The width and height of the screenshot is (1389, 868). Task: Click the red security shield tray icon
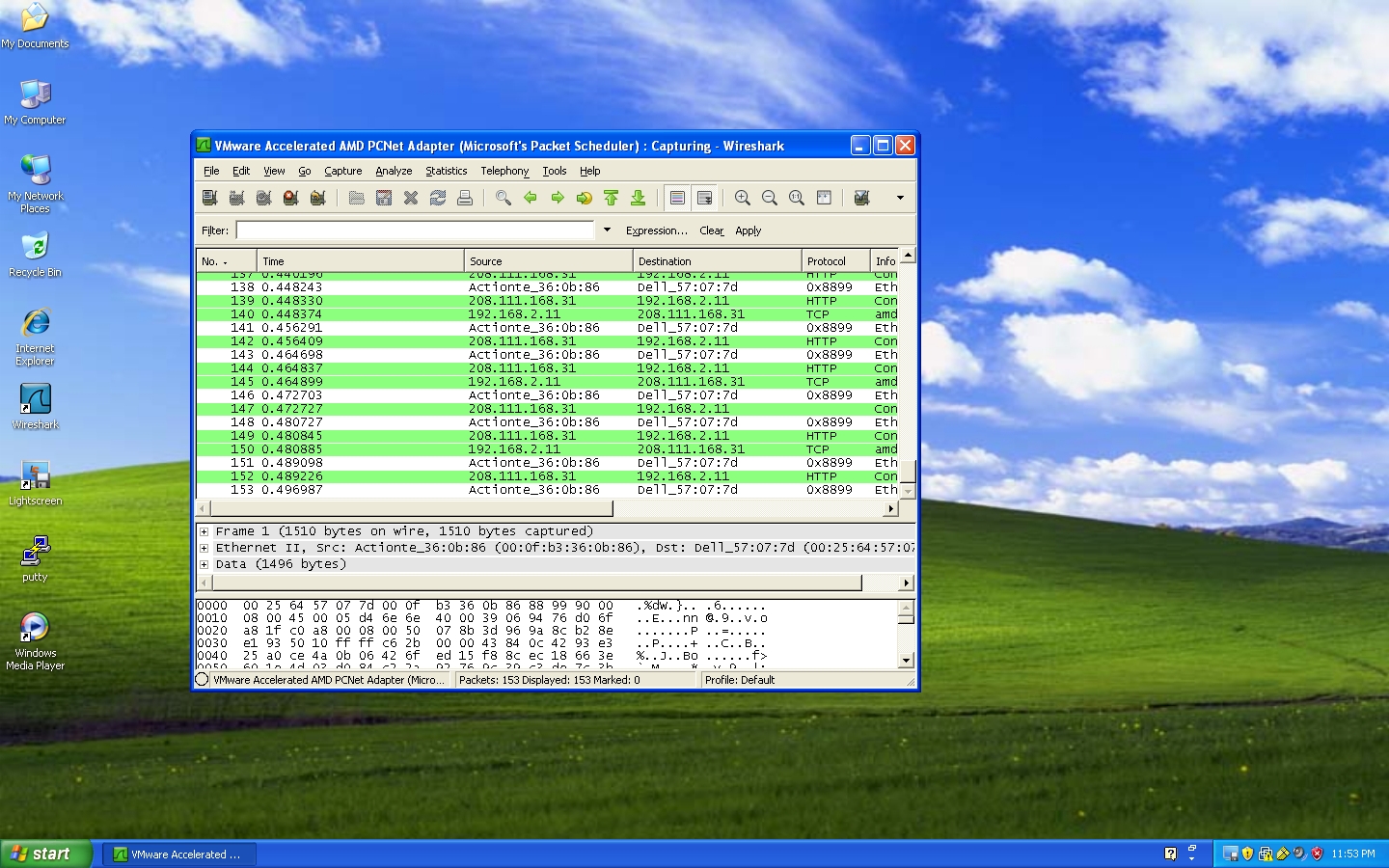pos(1317,854)
